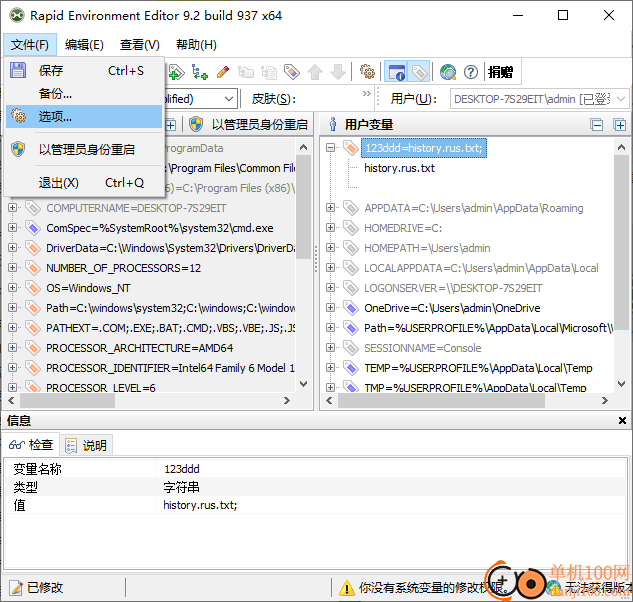Click the 已修改 status bar icon
The image size is (633, 602).
point(16,587)
